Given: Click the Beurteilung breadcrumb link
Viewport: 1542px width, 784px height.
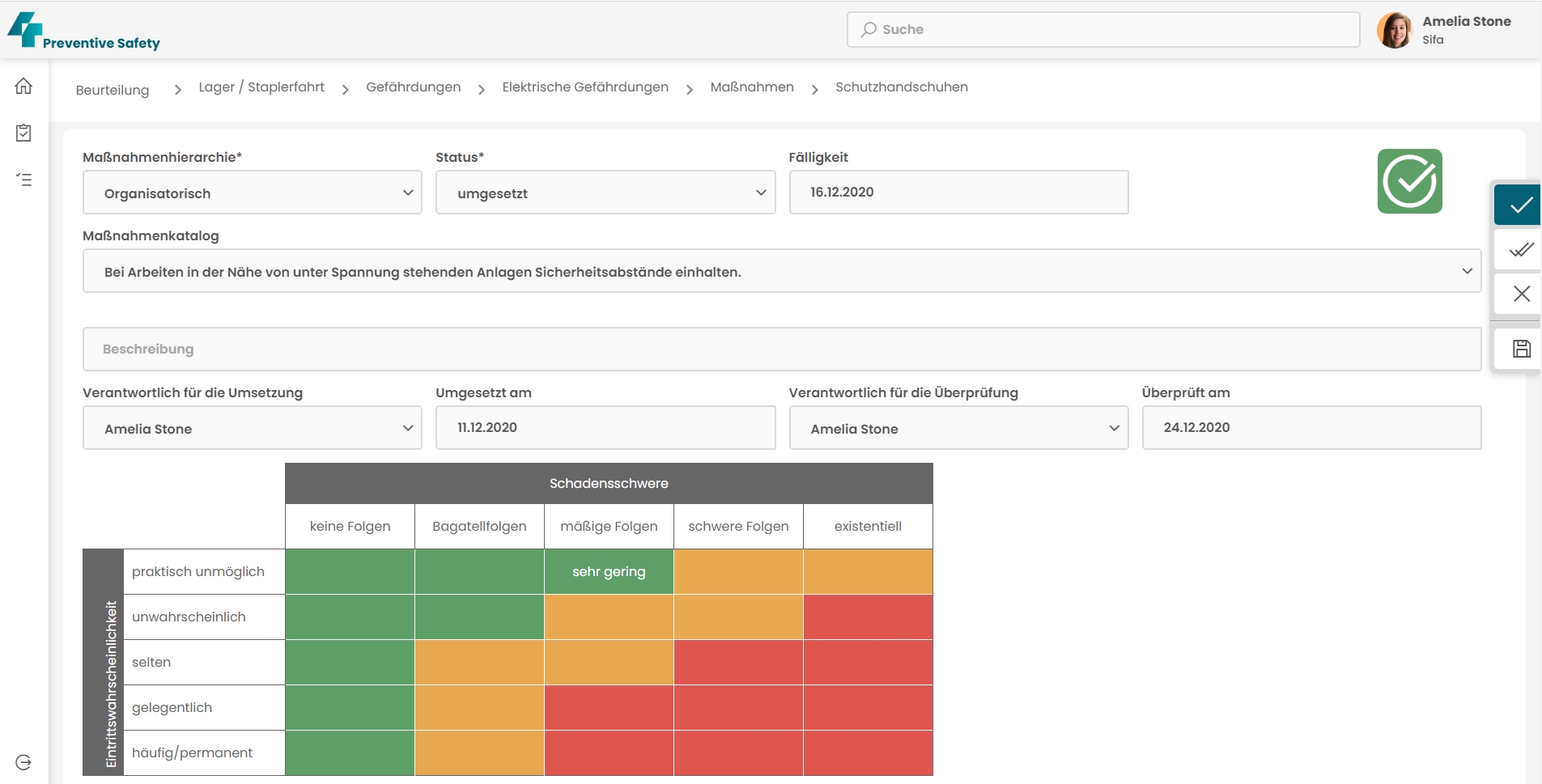Looking at the screenshot, I should tap(113, 90).
